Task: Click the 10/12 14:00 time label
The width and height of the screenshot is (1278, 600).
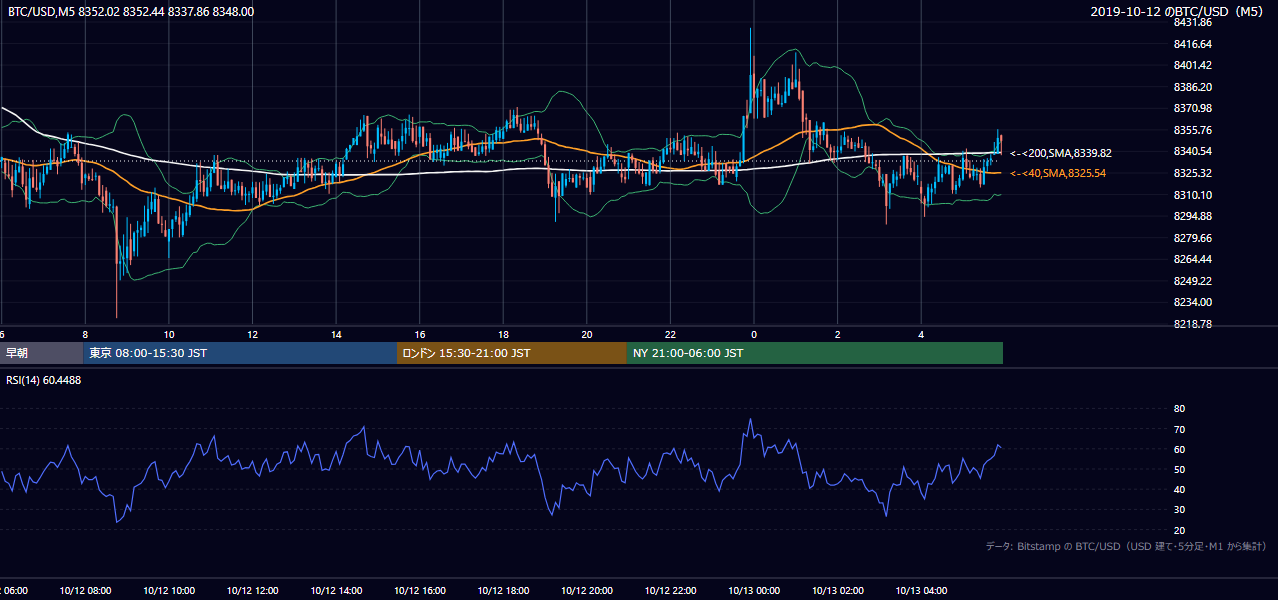Action: pos(335,591)
